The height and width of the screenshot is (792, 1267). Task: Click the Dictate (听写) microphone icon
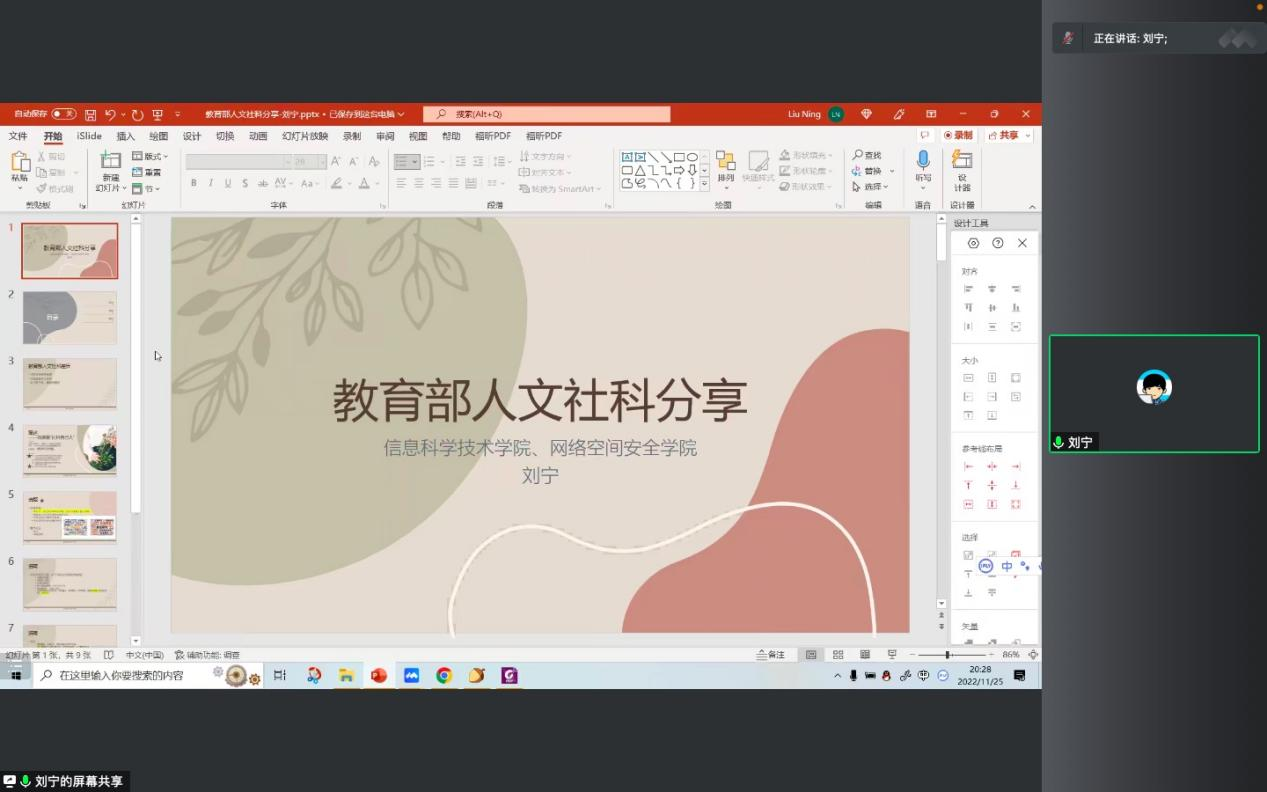(x=923, y=162)
